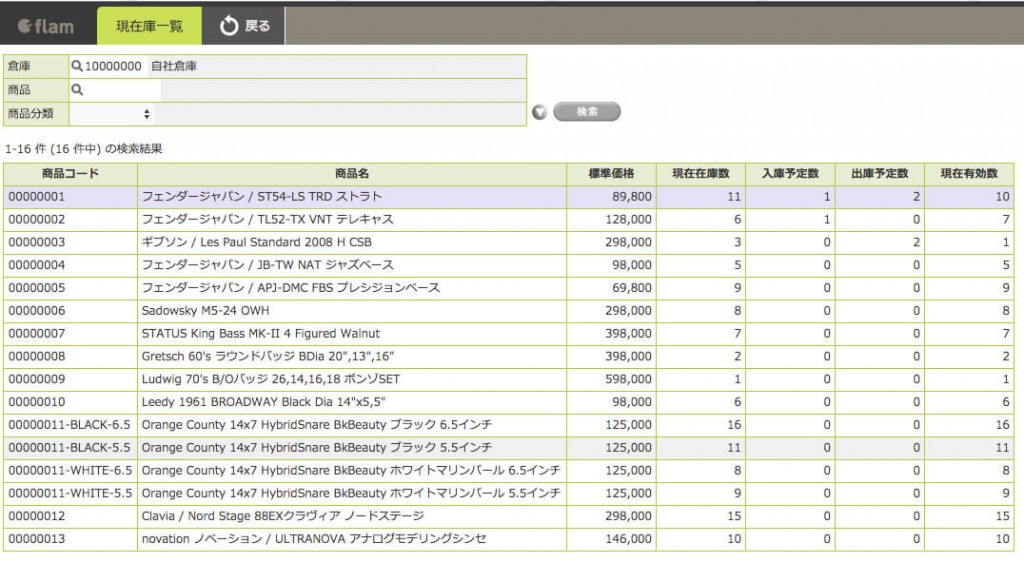Click the flam logo
The image size is (1024, 562).
click(x=46, y=26)
